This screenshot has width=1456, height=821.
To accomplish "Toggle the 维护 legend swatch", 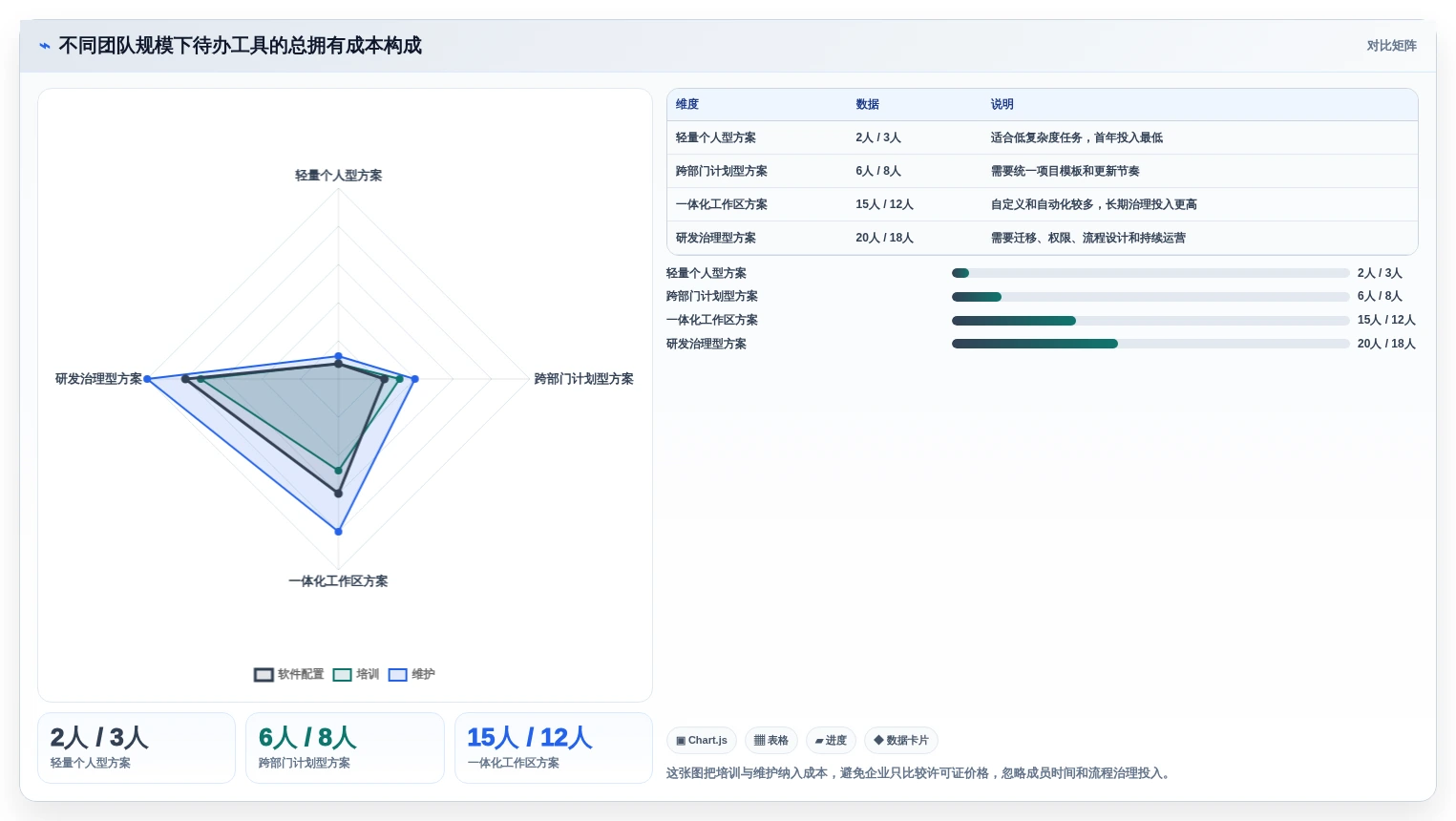I will [x=397, y=675].
